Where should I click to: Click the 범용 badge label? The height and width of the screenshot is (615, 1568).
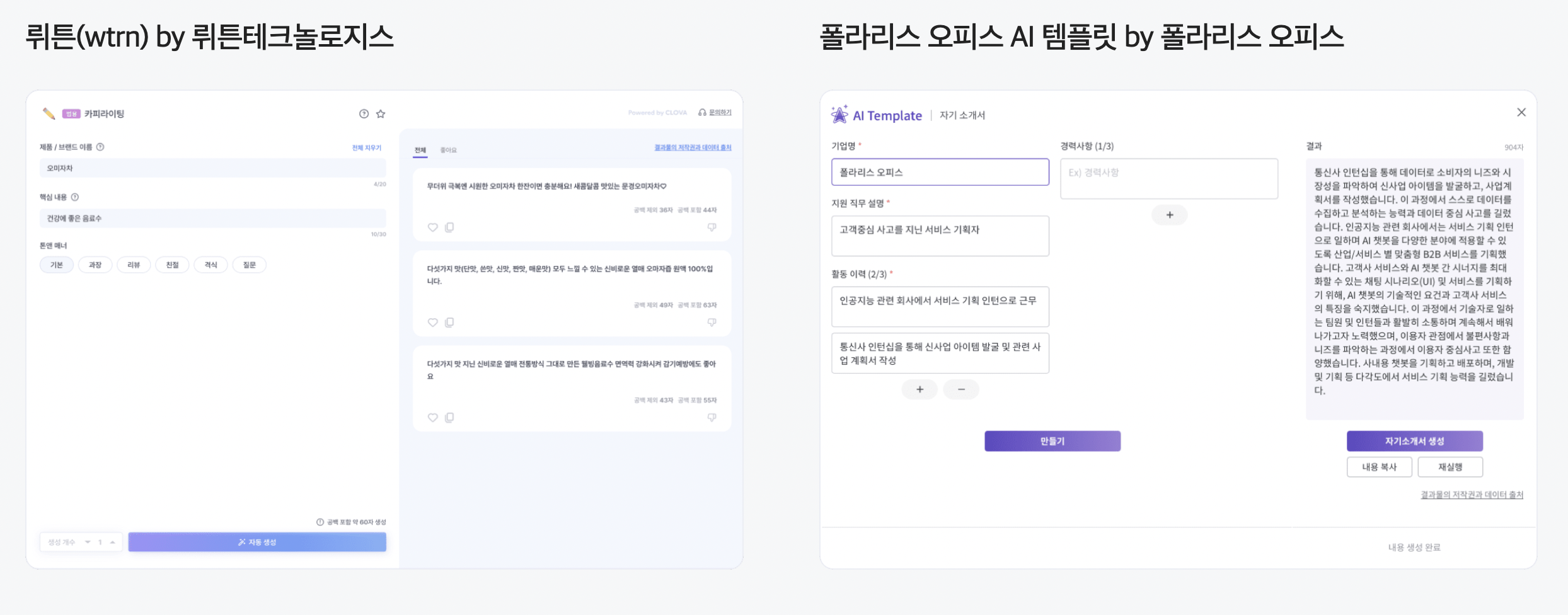point(71,114)
